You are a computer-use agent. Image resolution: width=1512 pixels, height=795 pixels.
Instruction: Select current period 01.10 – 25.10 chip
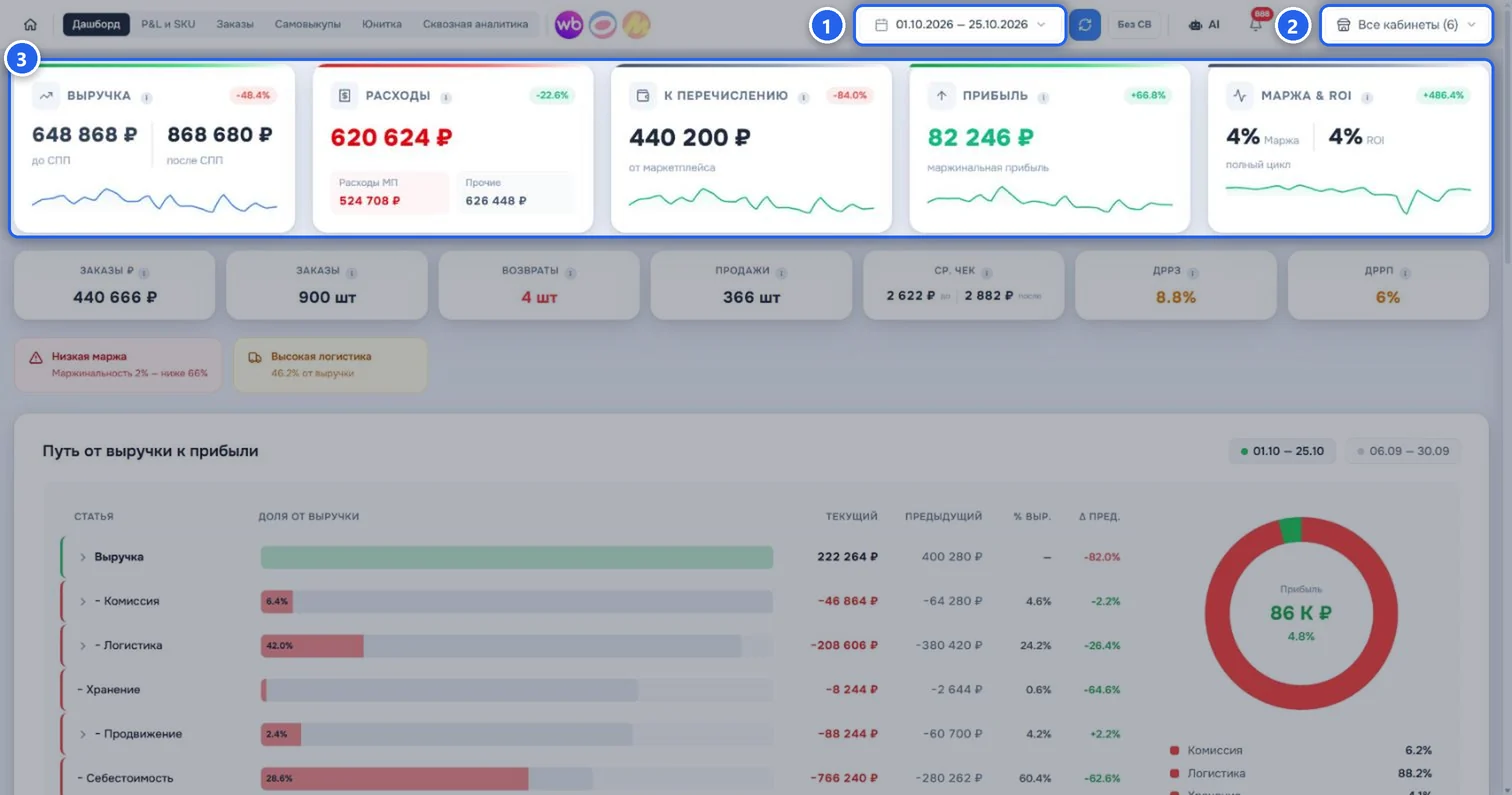[1282, 451]
